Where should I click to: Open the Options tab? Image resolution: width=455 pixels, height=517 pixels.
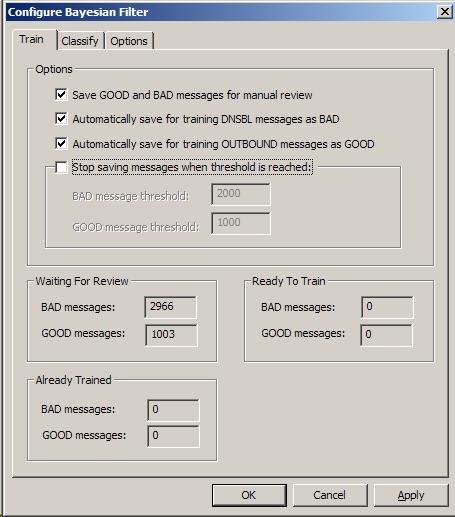[129, 41]
